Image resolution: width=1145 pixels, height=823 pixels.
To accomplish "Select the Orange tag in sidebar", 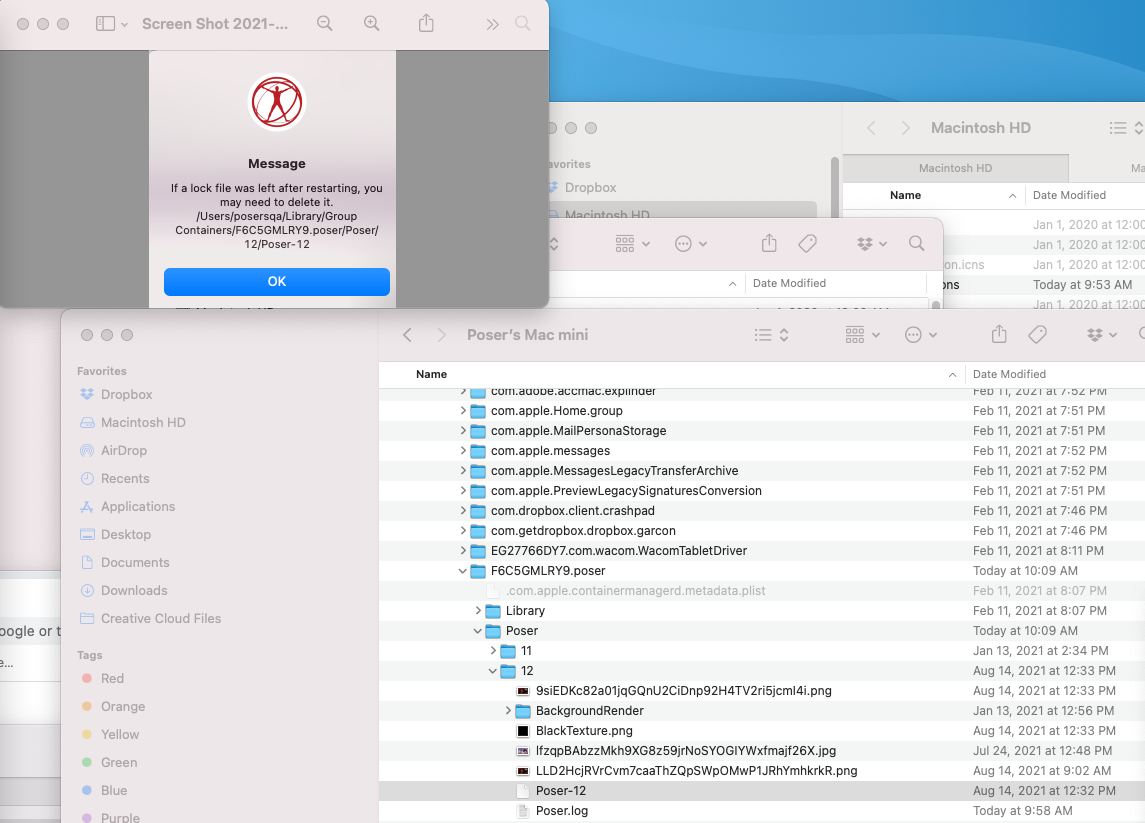I will tap(113, 706).
